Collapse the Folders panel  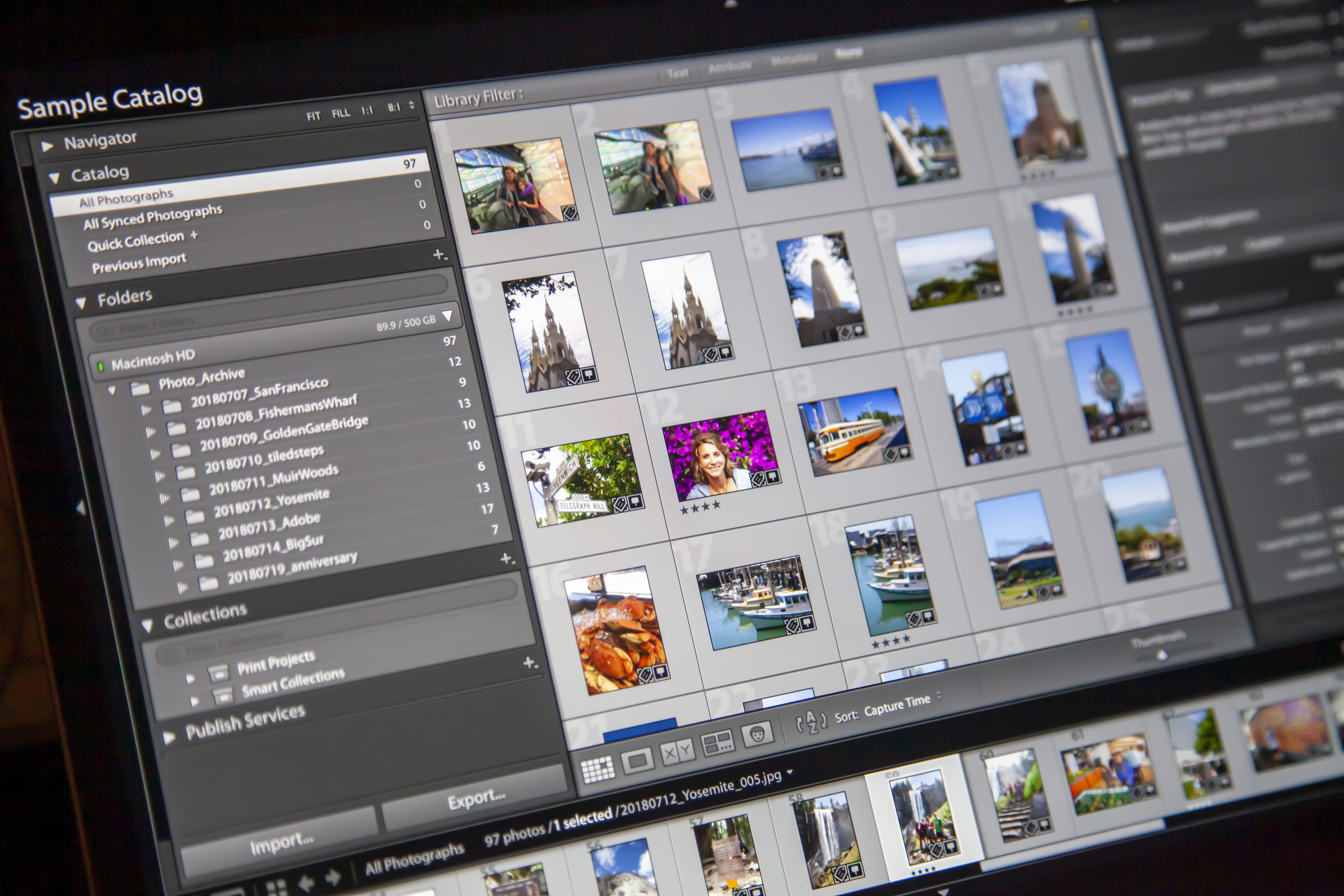pyautogui.click(x=81, y=303)
